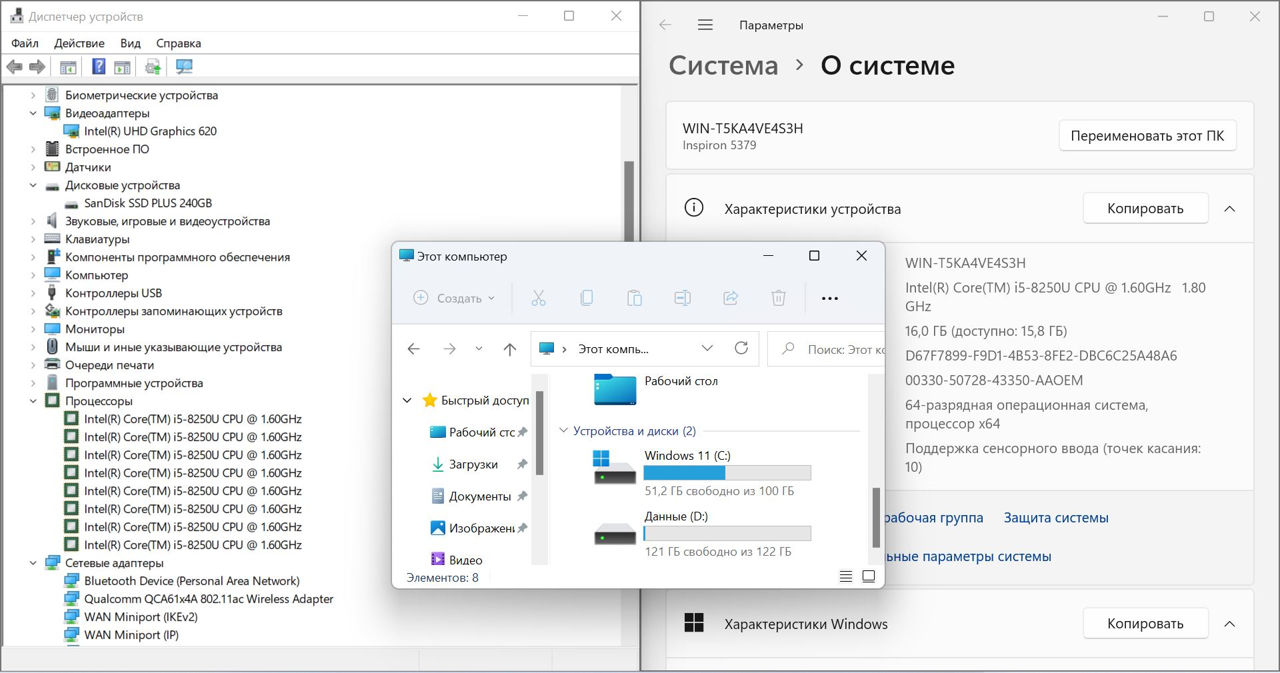Open the Windows 11 (C:) drive
1280x673 pixels.
coord(687,456)
